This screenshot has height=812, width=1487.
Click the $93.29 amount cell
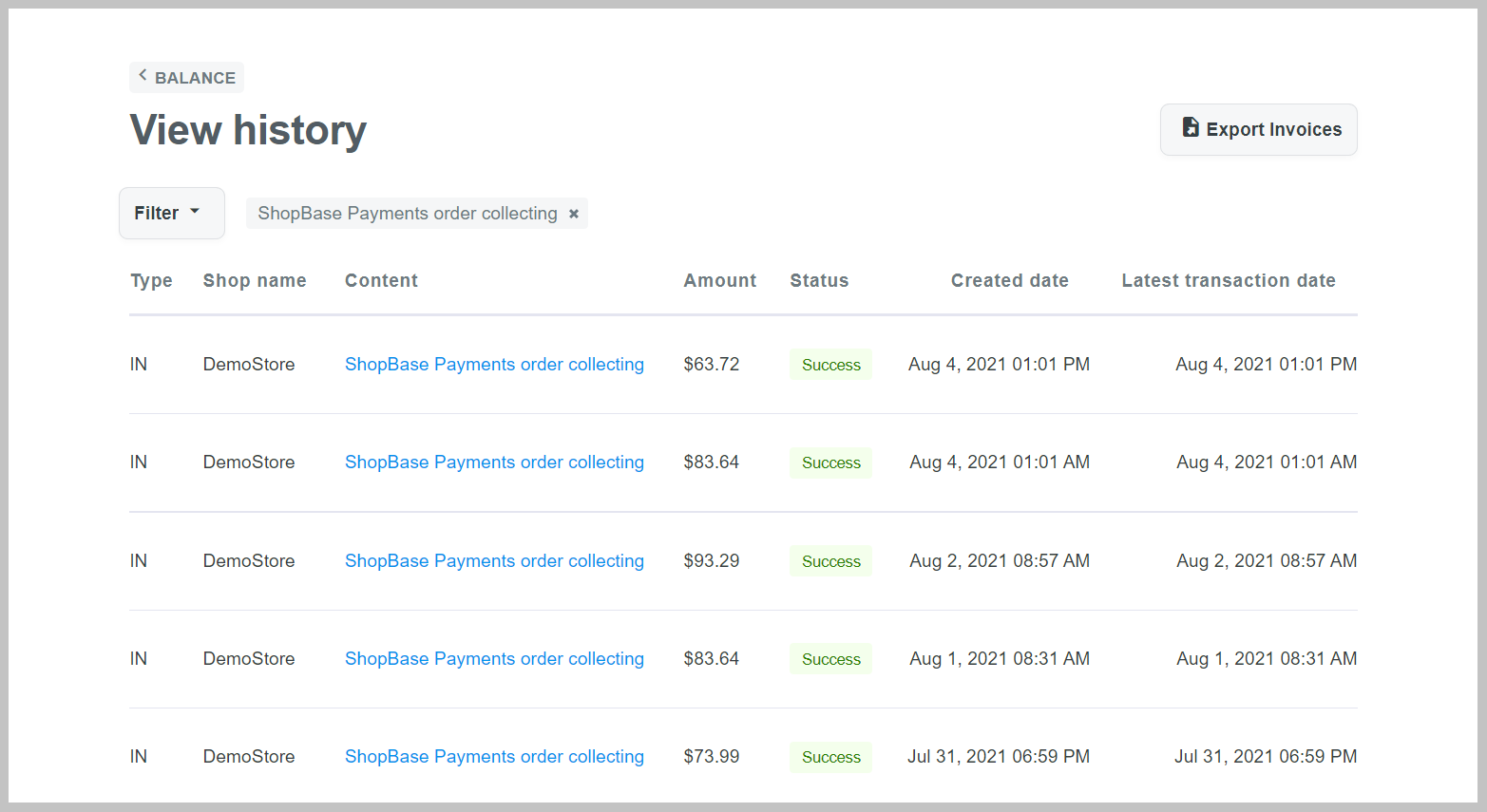[x=711, y=560]
